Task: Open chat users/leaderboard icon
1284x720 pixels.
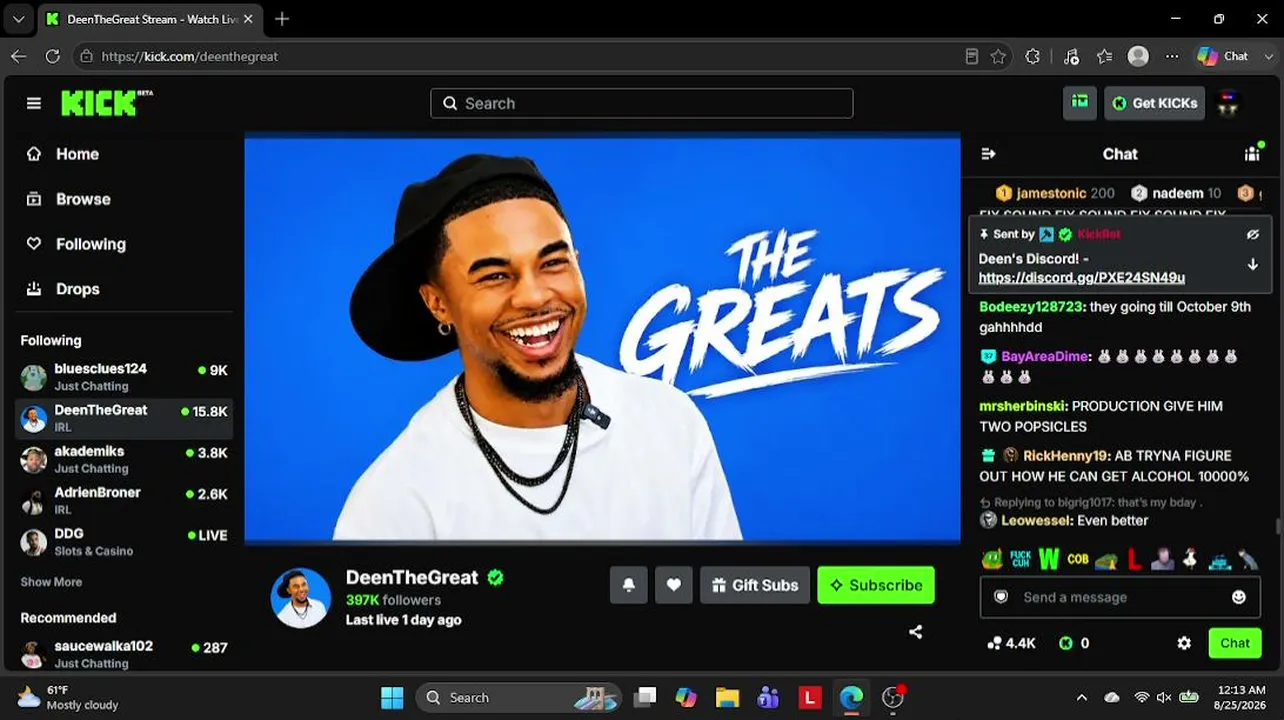Action: coord(1252,153)
